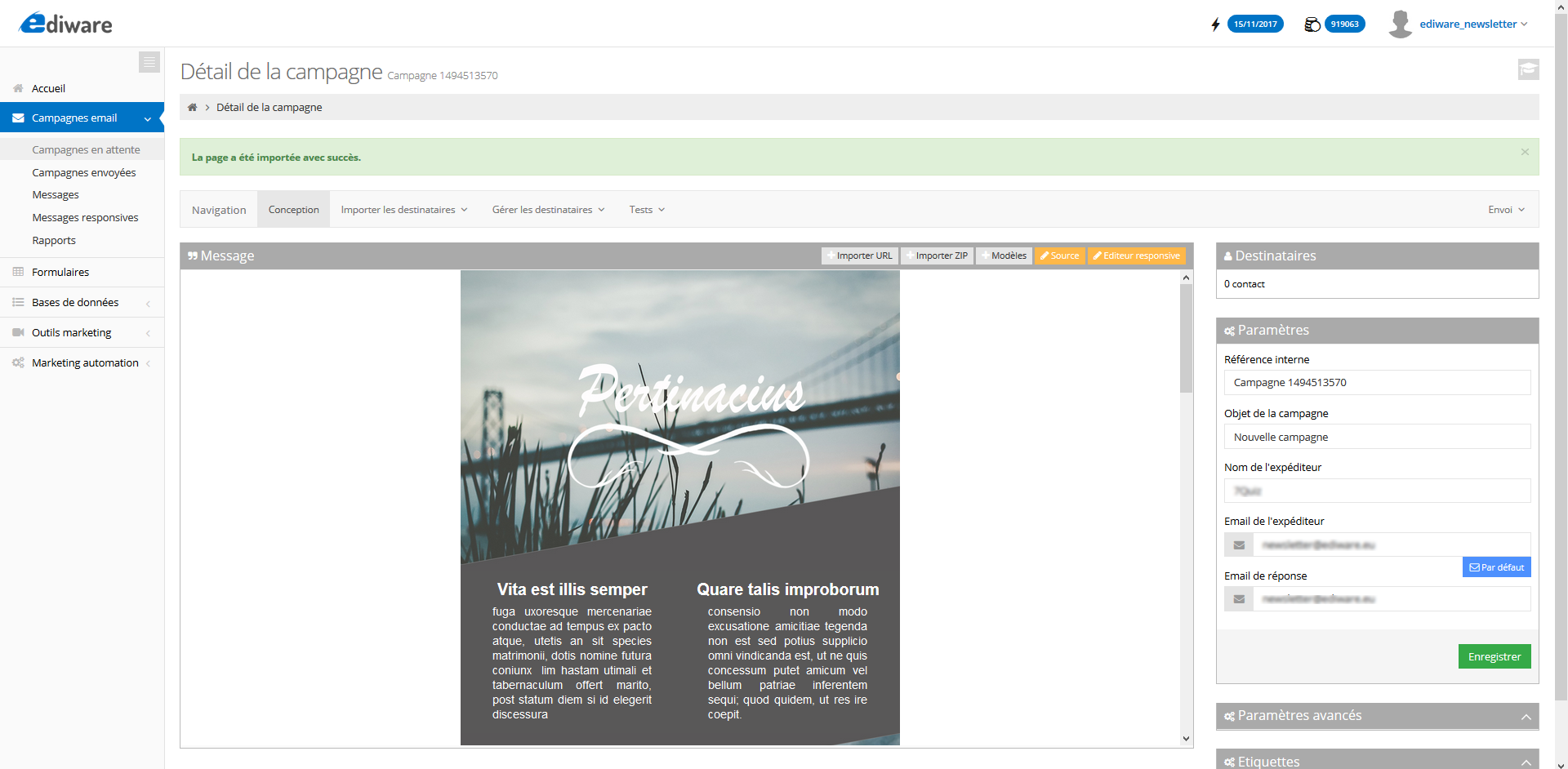1568x769 pixels.
Task: Open Campagnes envoyées
Action: click(84, 172)
